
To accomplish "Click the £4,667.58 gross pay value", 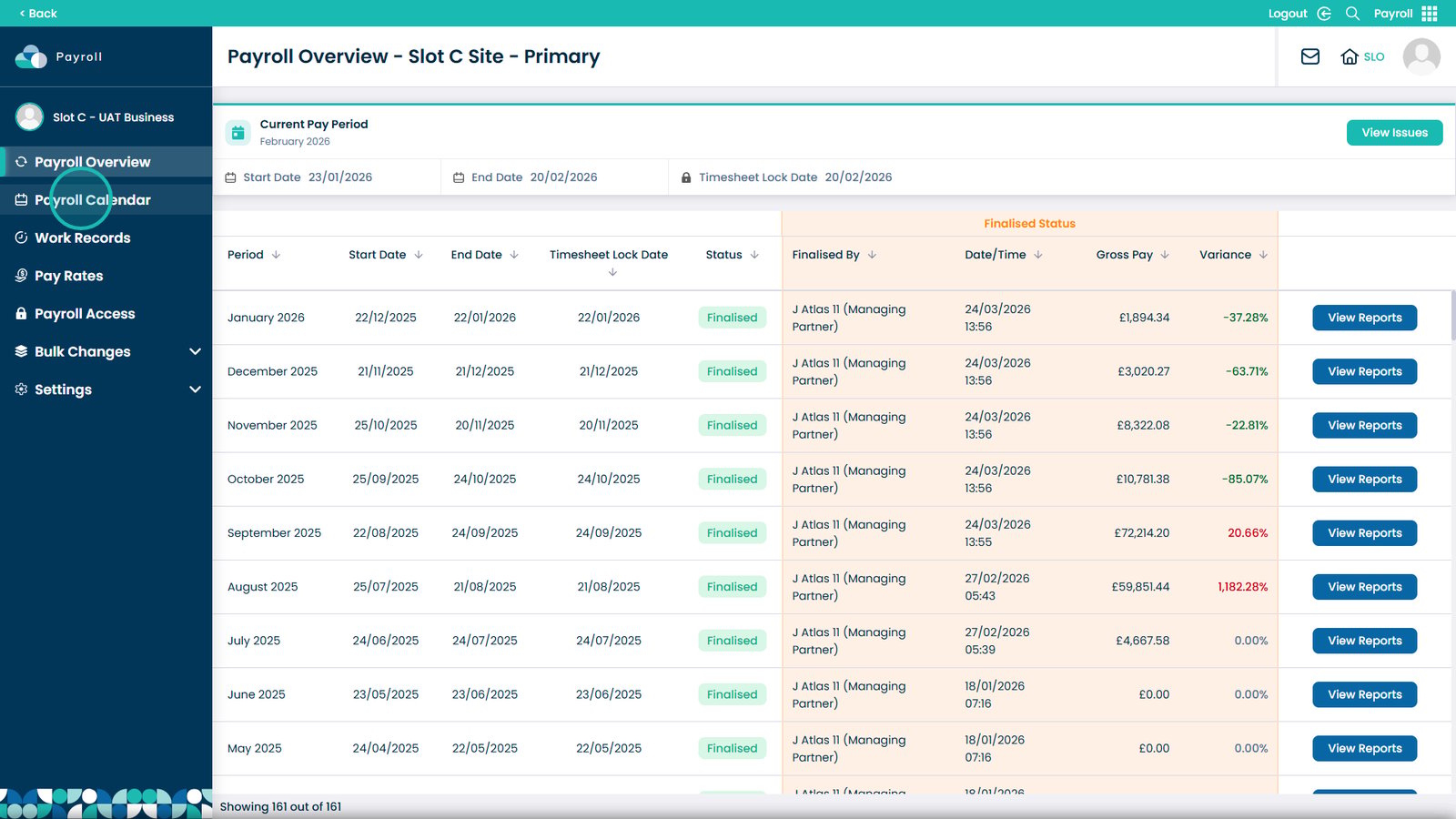I will click(x=1142, y=641).
